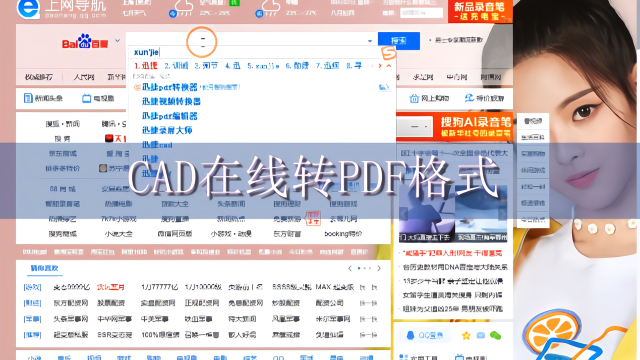The width and height of the screenshot is (640, 360).
Task: Open the 微信网页版 link
Action: pyautogui.click(x=175, y=234)
